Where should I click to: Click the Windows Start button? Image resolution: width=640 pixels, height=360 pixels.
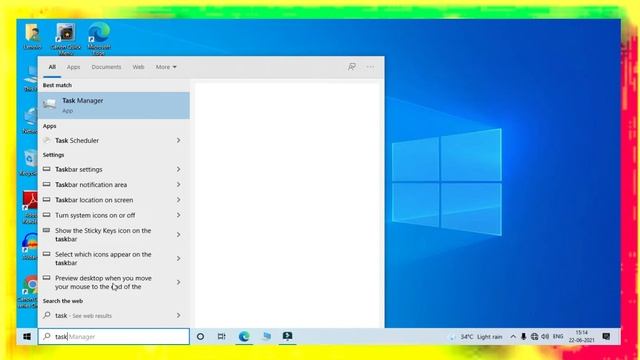pyautogui.click(x=27, y=336)
